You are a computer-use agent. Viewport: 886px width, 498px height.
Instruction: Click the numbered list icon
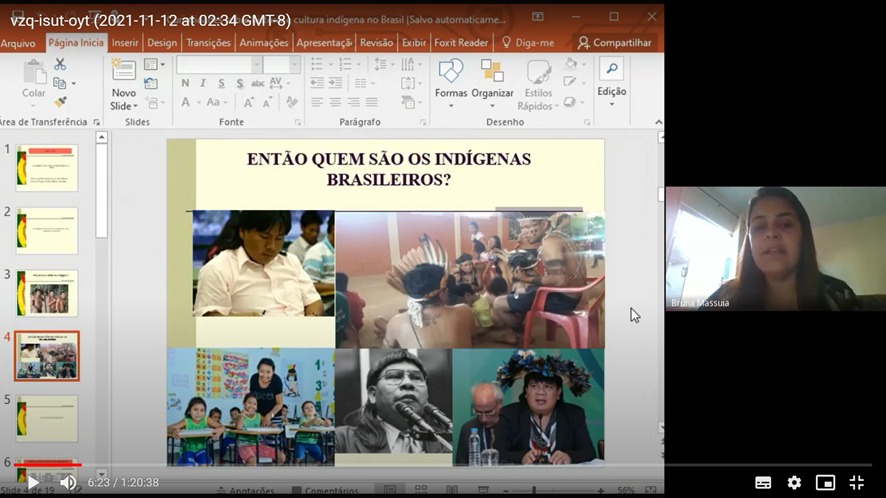click(x=345, y=64)
